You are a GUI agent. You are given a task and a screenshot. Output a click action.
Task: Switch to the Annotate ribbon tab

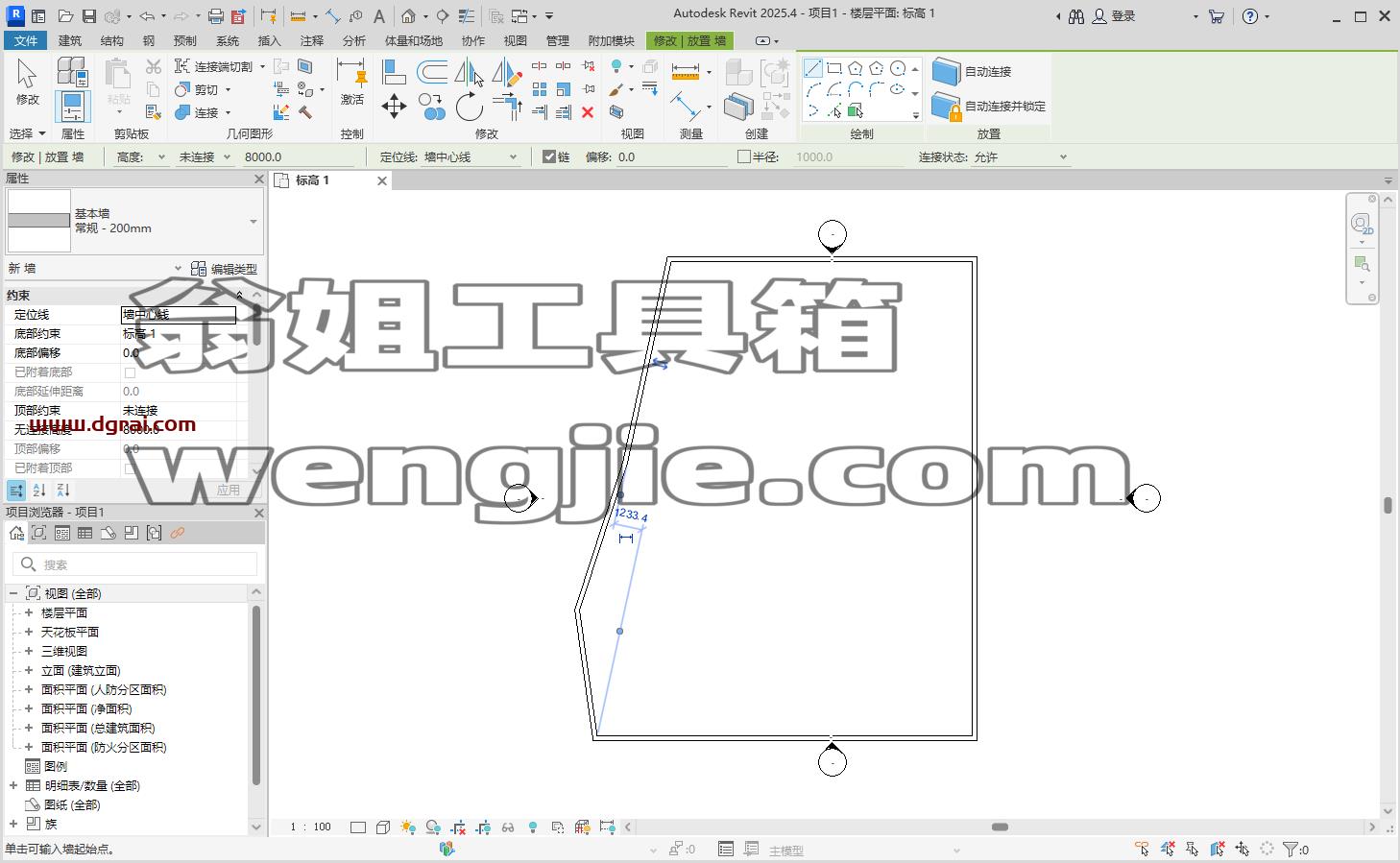click(x=312, y=40)
